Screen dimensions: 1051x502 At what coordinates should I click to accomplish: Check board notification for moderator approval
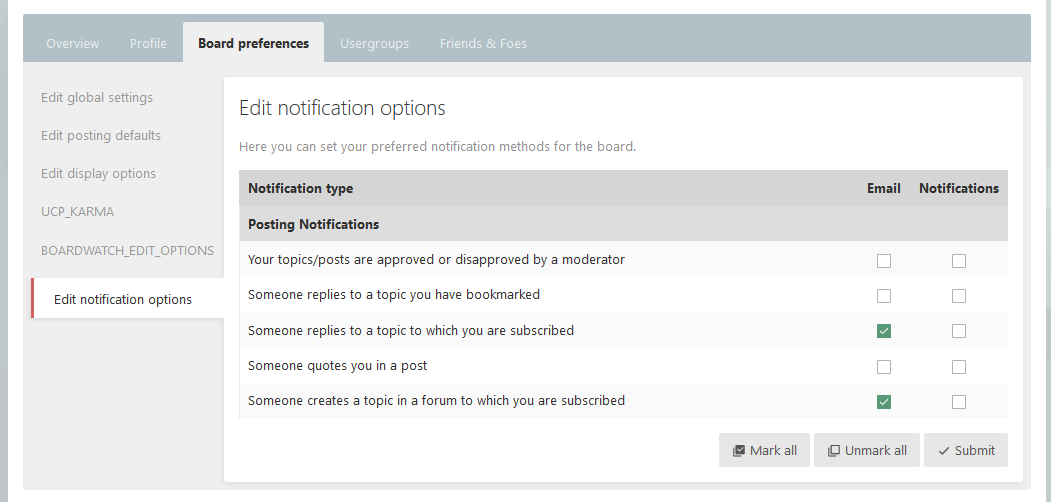tap(959, 261)
